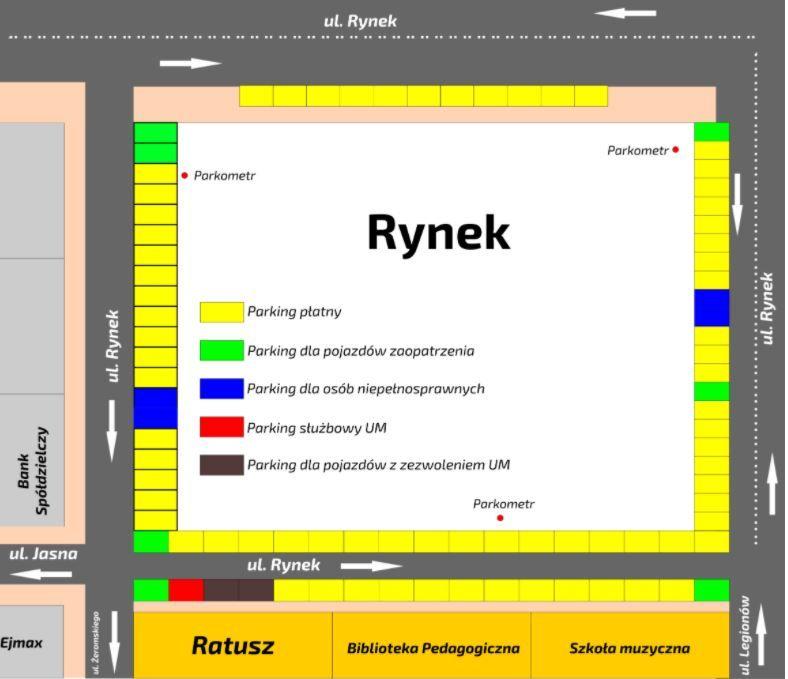Click the 'Ratusz' building label
The width and height of the screenshot is (788, 679).
coord(233,646)
